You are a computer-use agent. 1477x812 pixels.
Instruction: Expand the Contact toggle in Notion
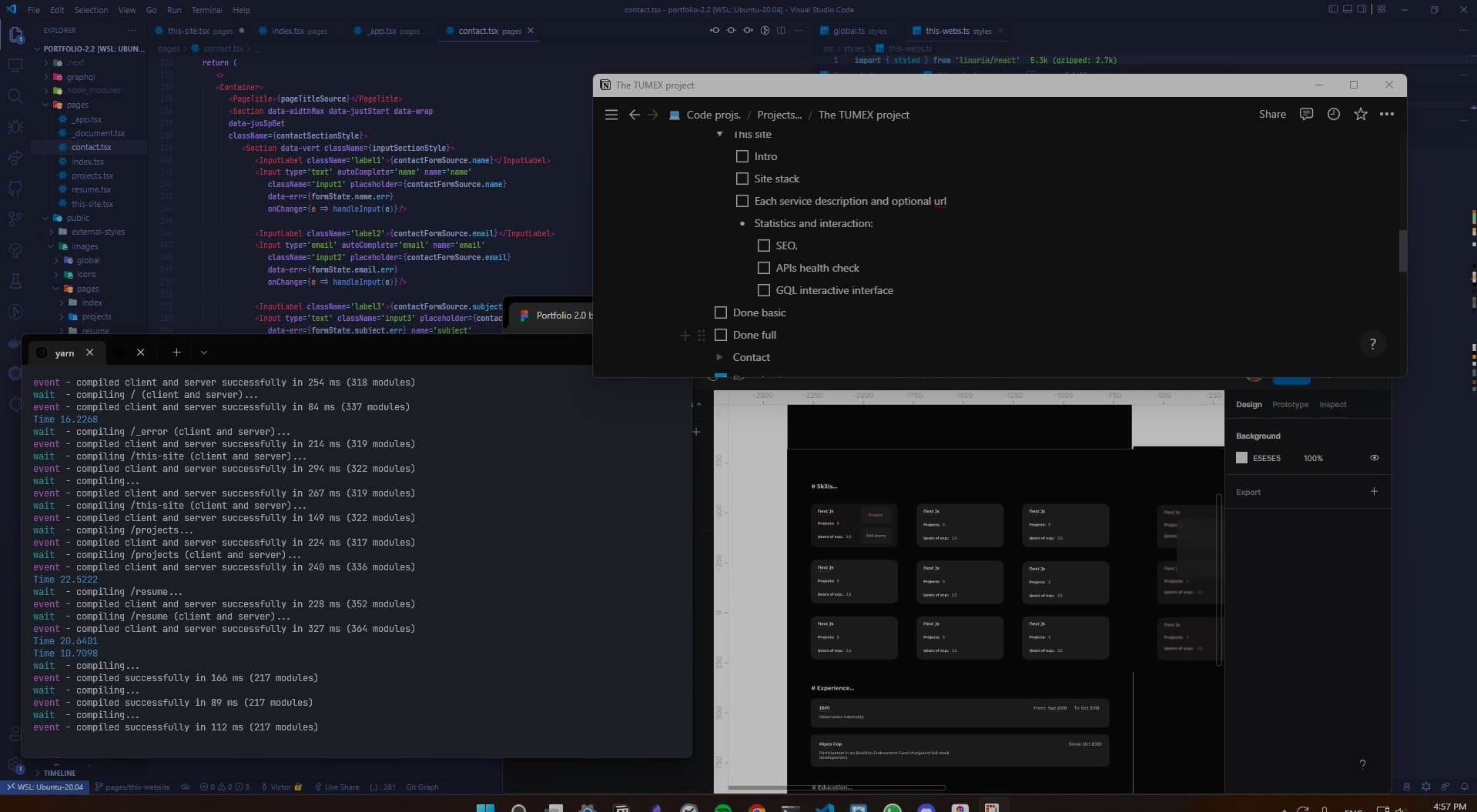pos(719,357)
